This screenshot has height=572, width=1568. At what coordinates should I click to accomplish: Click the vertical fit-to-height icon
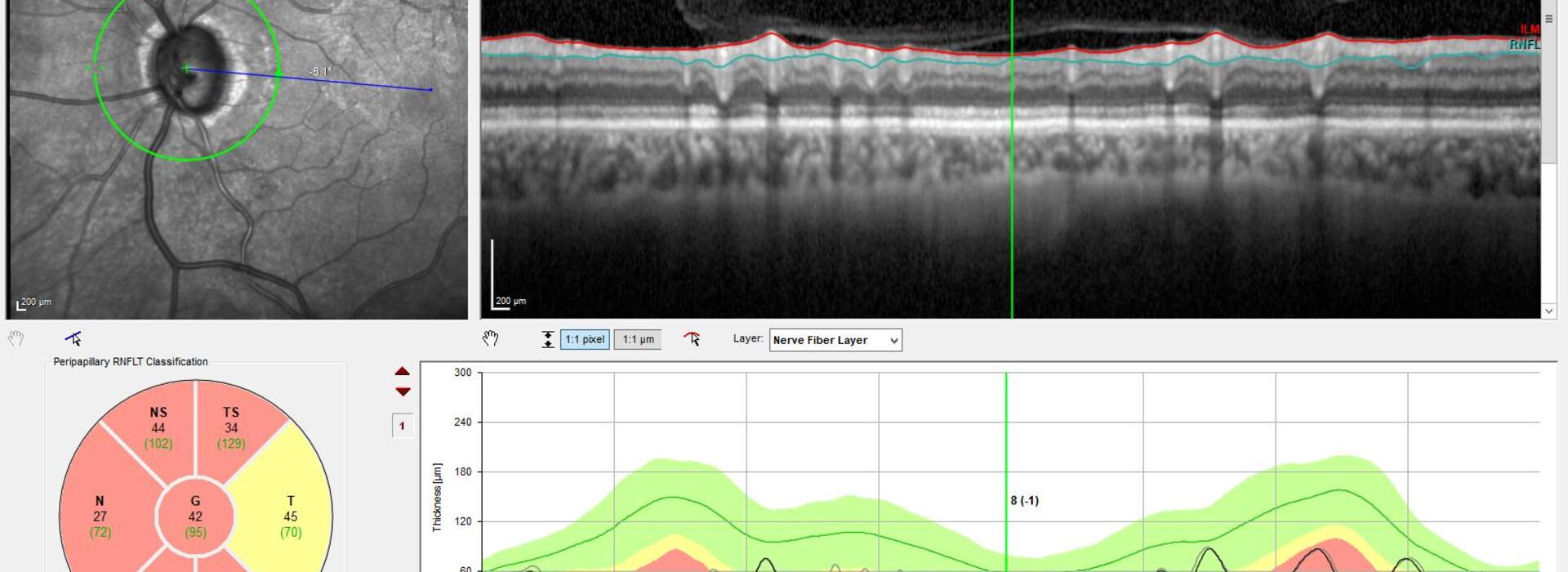click(x=547, y=340)
